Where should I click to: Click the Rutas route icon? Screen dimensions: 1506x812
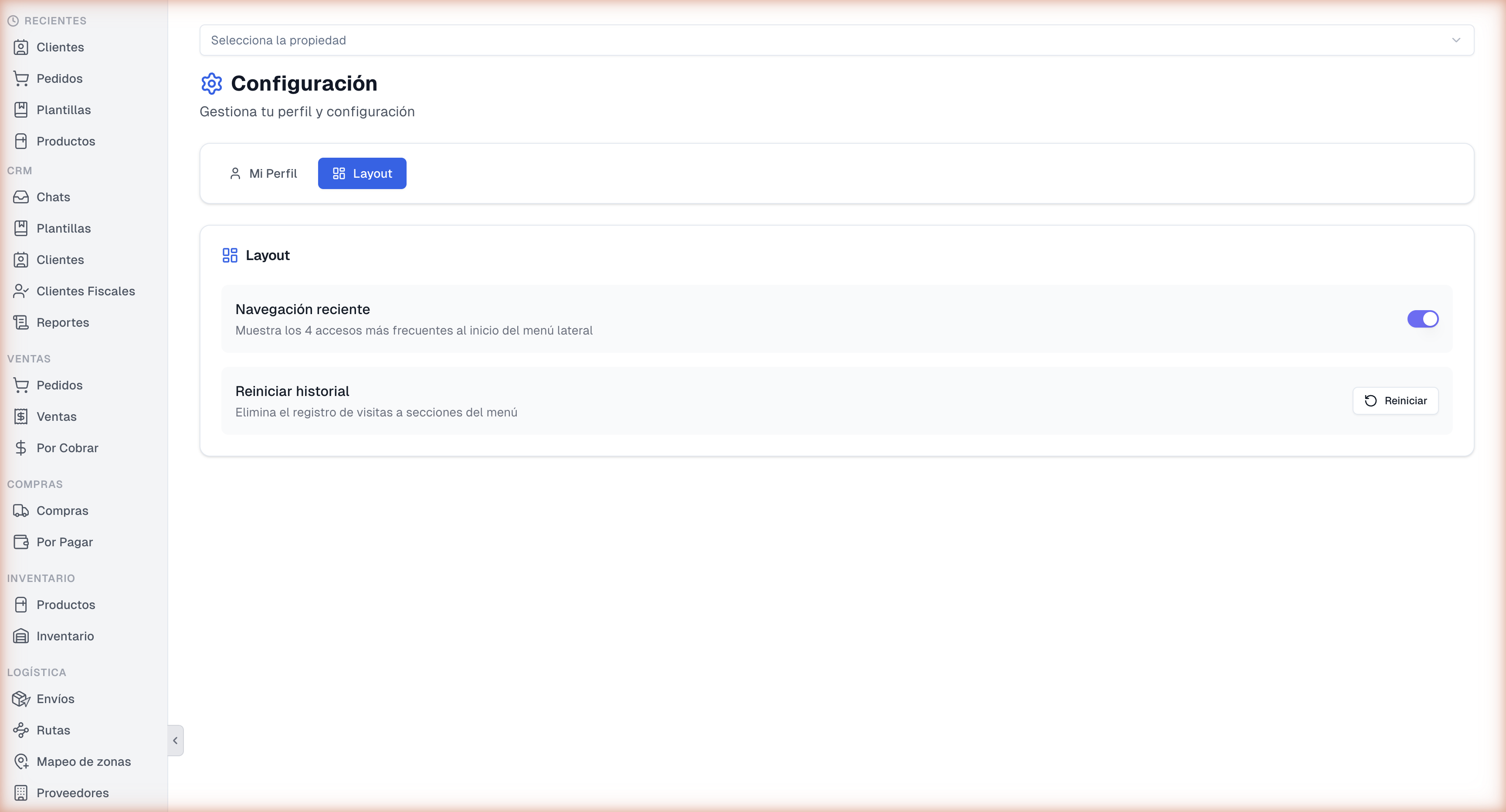pyautogui.click(x=21, y=730)
